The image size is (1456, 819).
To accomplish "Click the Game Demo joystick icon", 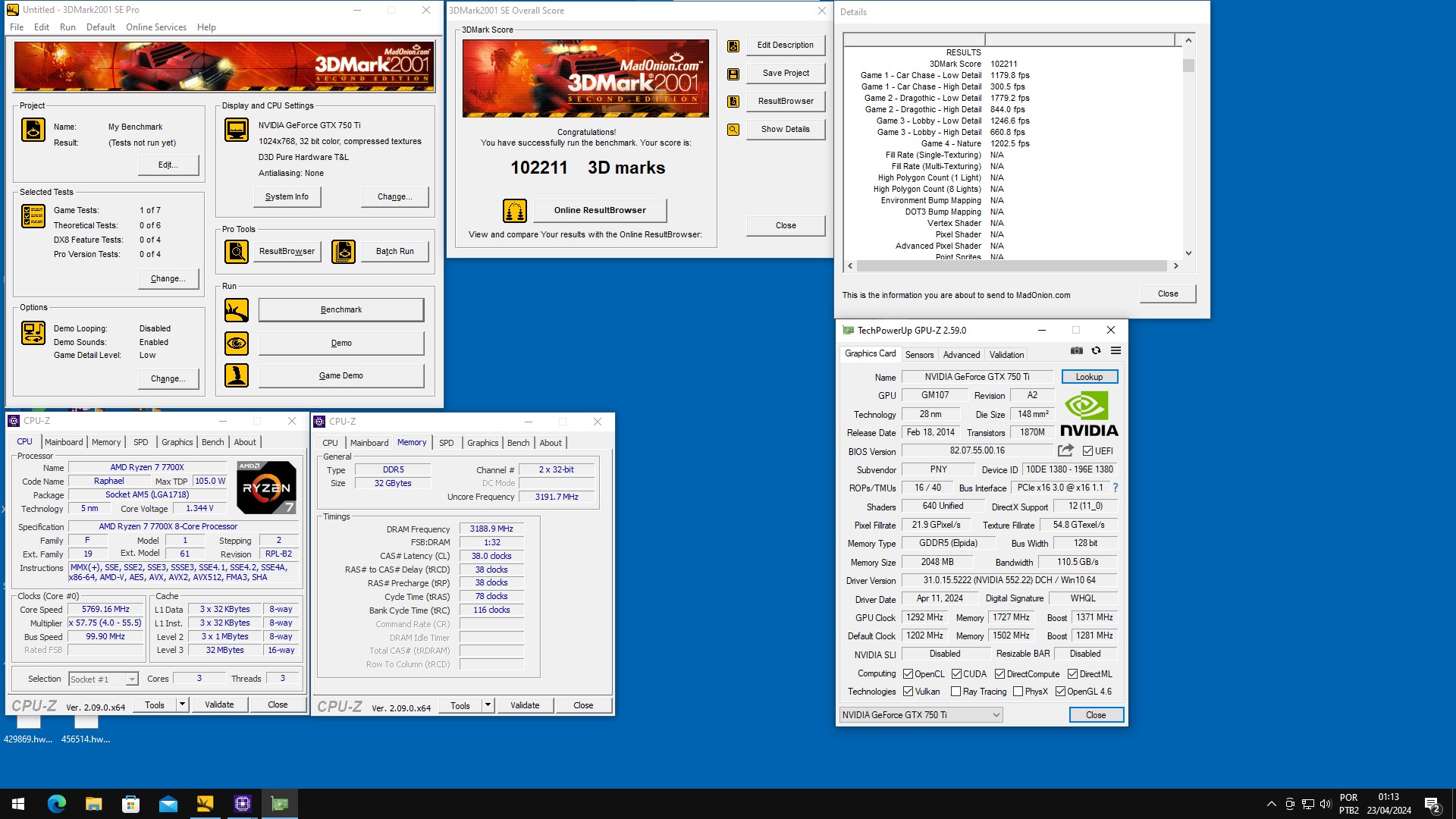I will [237, 375].
